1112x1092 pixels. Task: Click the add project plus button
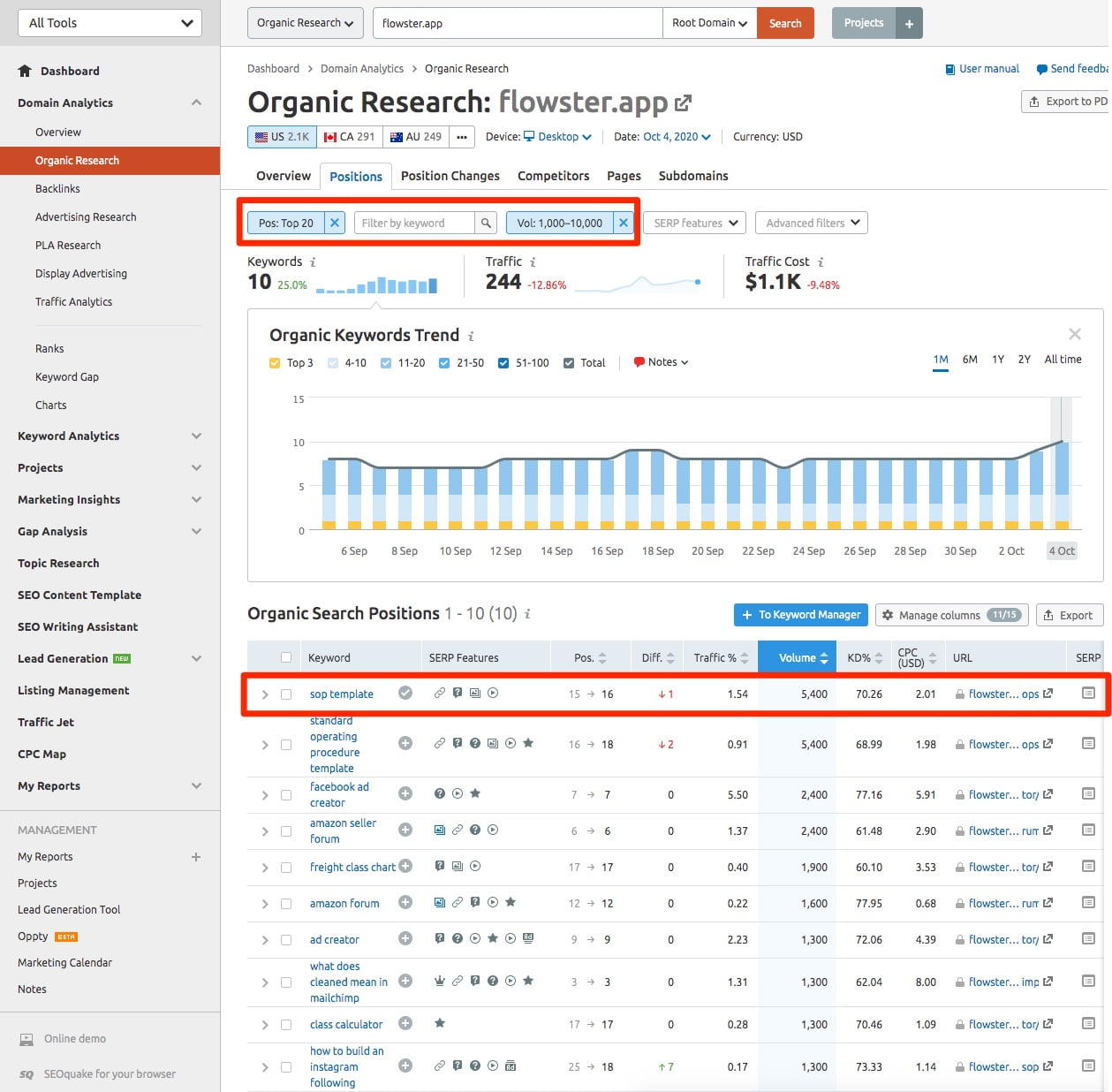(909, 23)
